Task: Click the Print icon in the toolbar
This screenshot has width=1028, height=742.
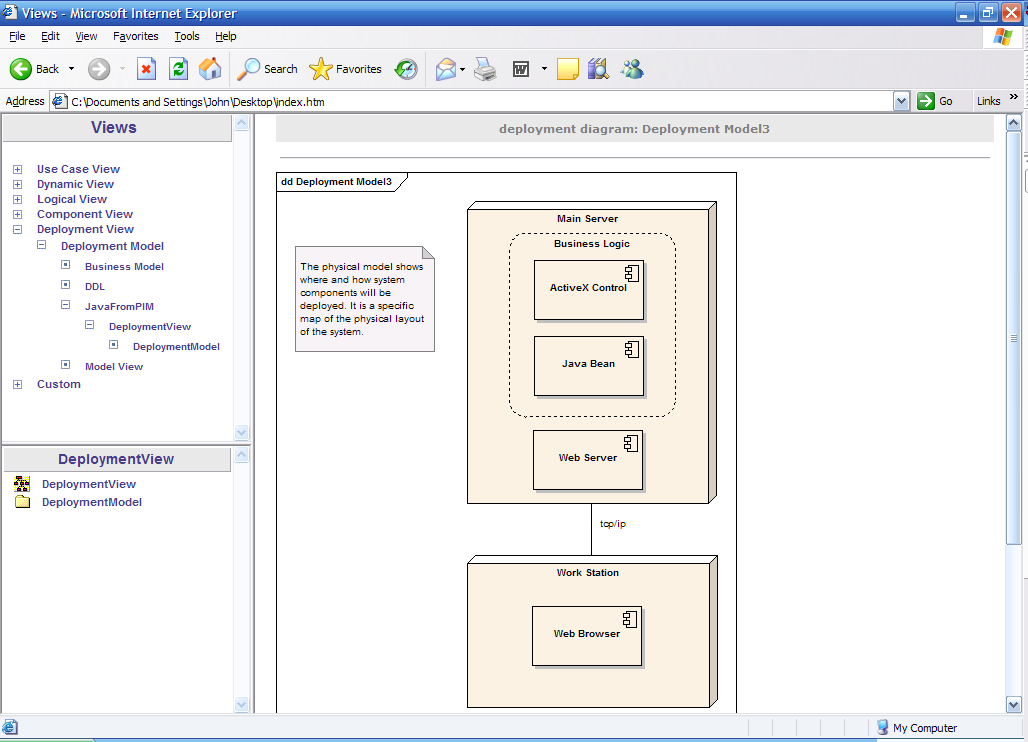Action: pos(485,69)
